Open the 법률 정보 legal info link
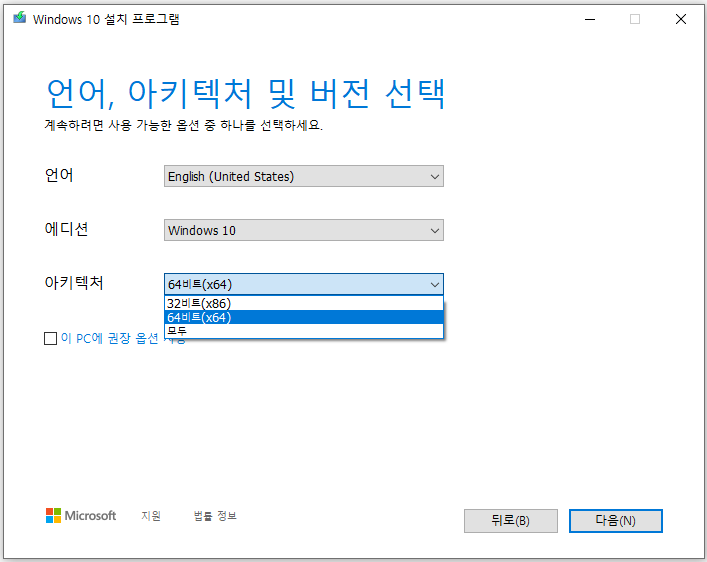 click(215, 516)
